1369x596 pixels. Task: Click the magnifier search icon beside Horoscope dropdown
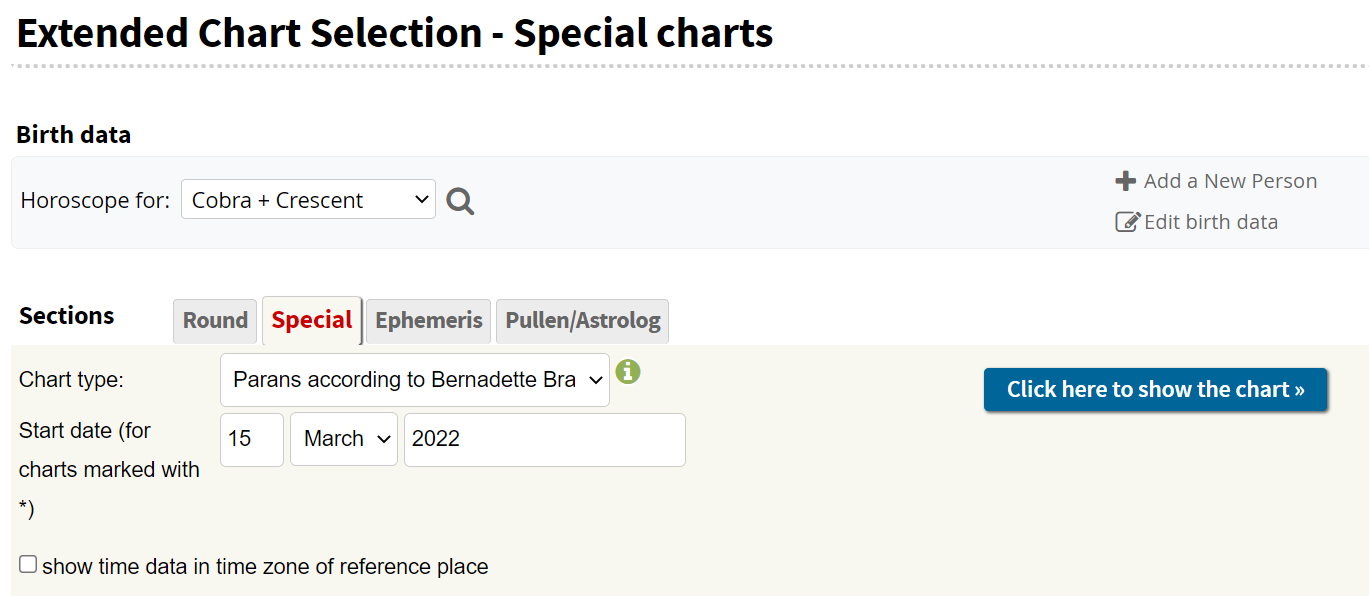point(460,202)
